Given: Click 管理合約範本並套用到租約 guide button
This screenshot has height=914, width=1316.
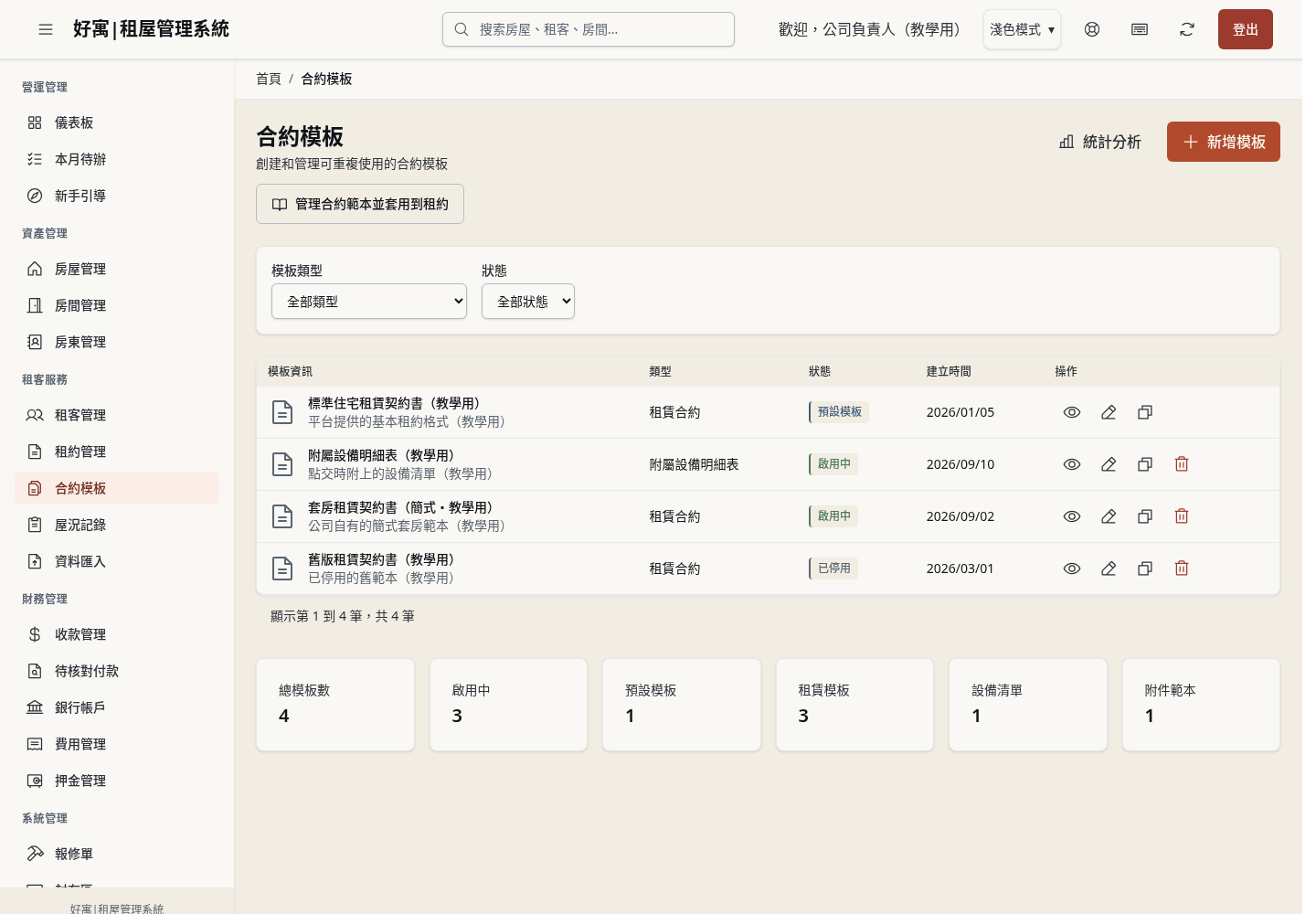Looking at the screenshot, I should [x=360, y=204].
